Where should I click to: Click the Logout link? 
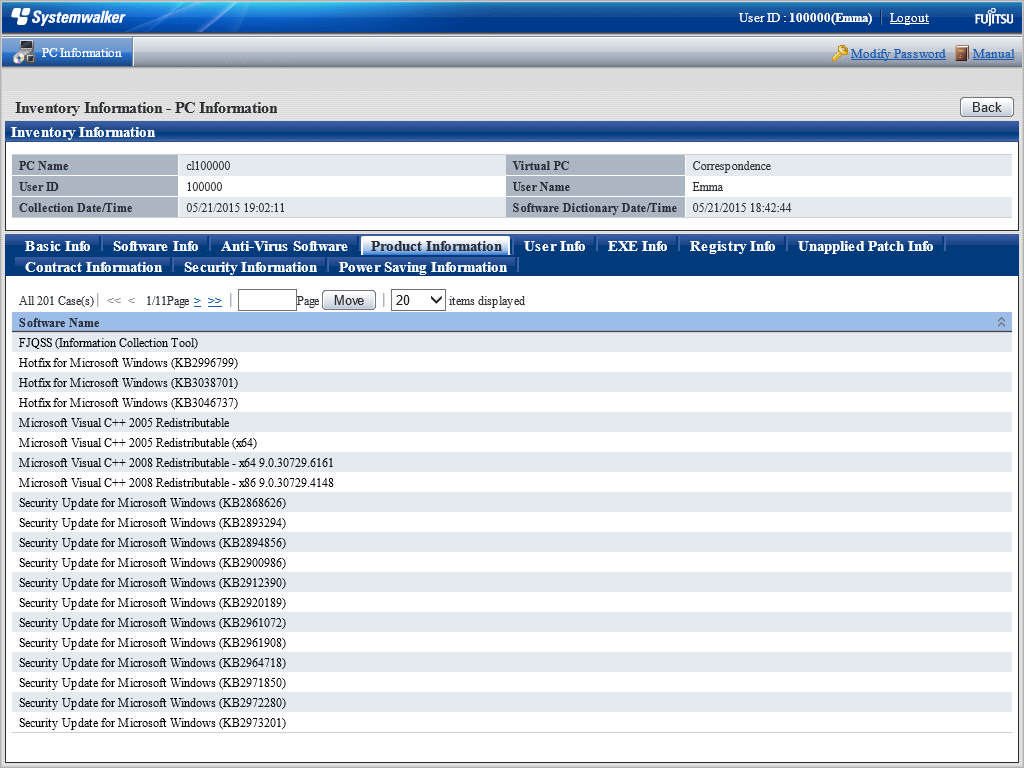(909, 18)
